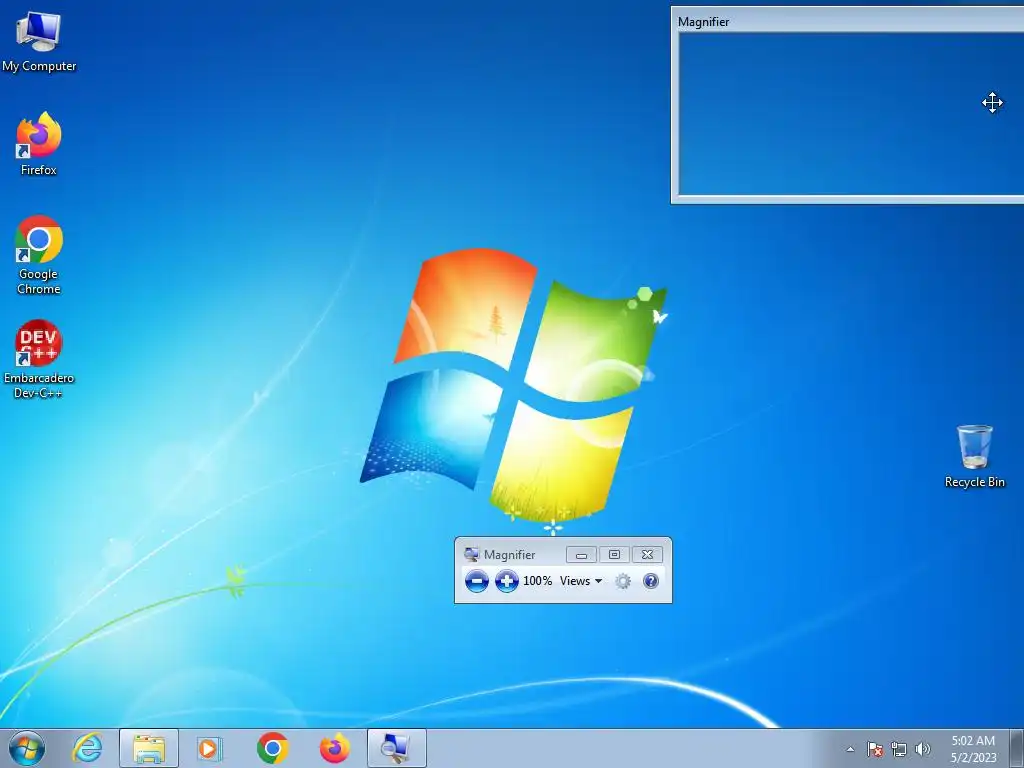Select the Embarcadero Dev-C++ desktop shortcut
The height and width of the screenshot is (768, 1024).
coord(39,359)
